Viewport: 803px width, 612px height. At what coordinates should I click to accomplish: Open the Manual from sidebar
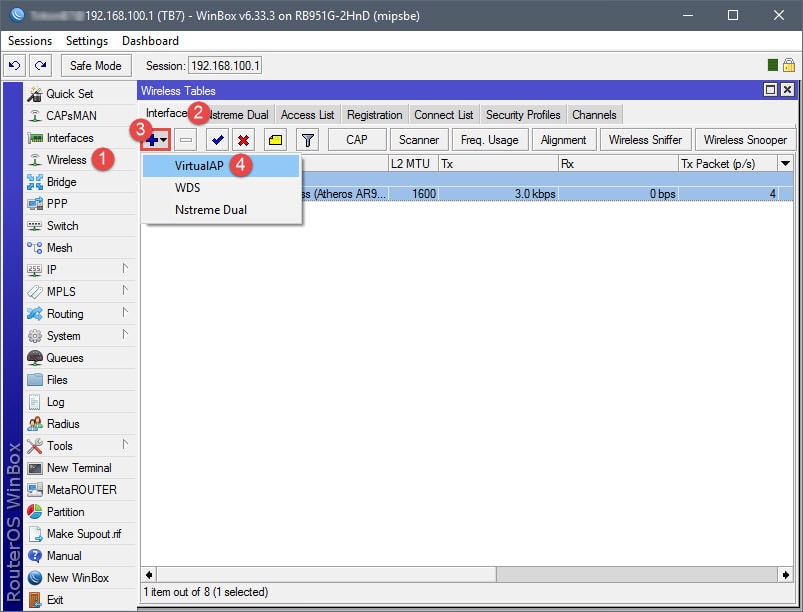[x=80, y=556]
